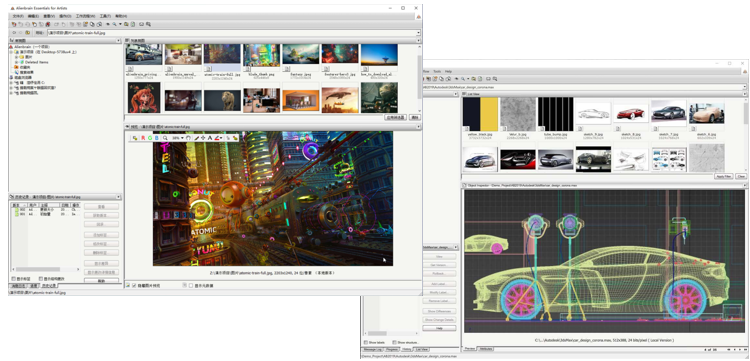This screenshot has width=750, height=361.
Task: Click the forward arrow in front window address bar
Action: coord(21,33)
